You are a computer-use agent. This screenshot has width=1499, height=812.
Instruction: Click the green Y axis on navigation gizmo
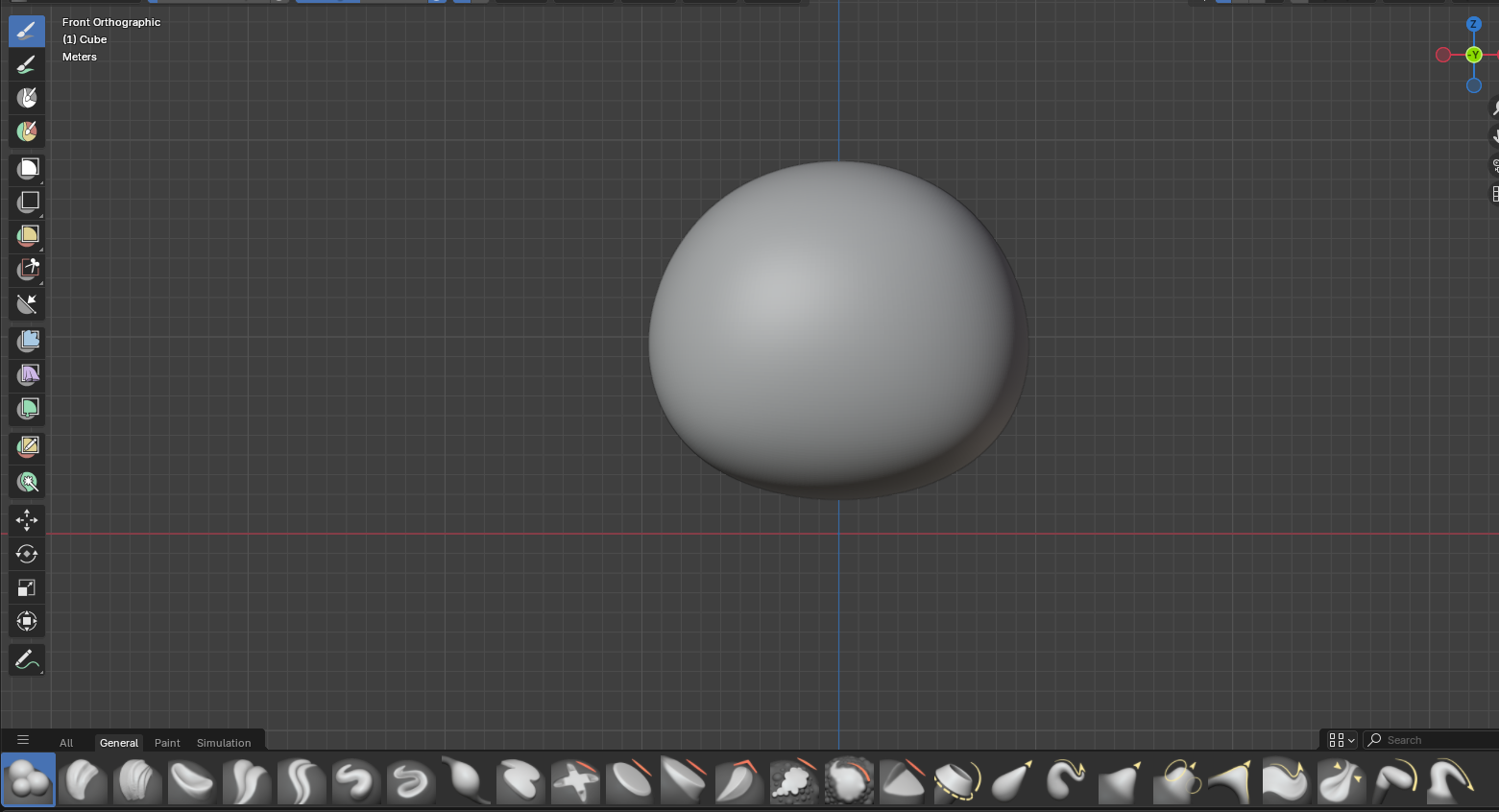(x=1474, y=55)
